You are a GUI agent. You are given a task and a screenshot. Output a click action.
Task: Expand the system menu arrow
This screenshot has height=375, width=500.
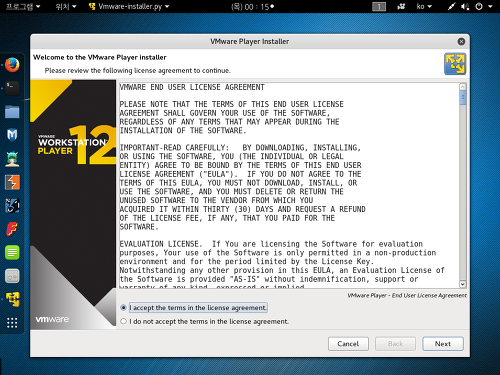click(490, 6)
